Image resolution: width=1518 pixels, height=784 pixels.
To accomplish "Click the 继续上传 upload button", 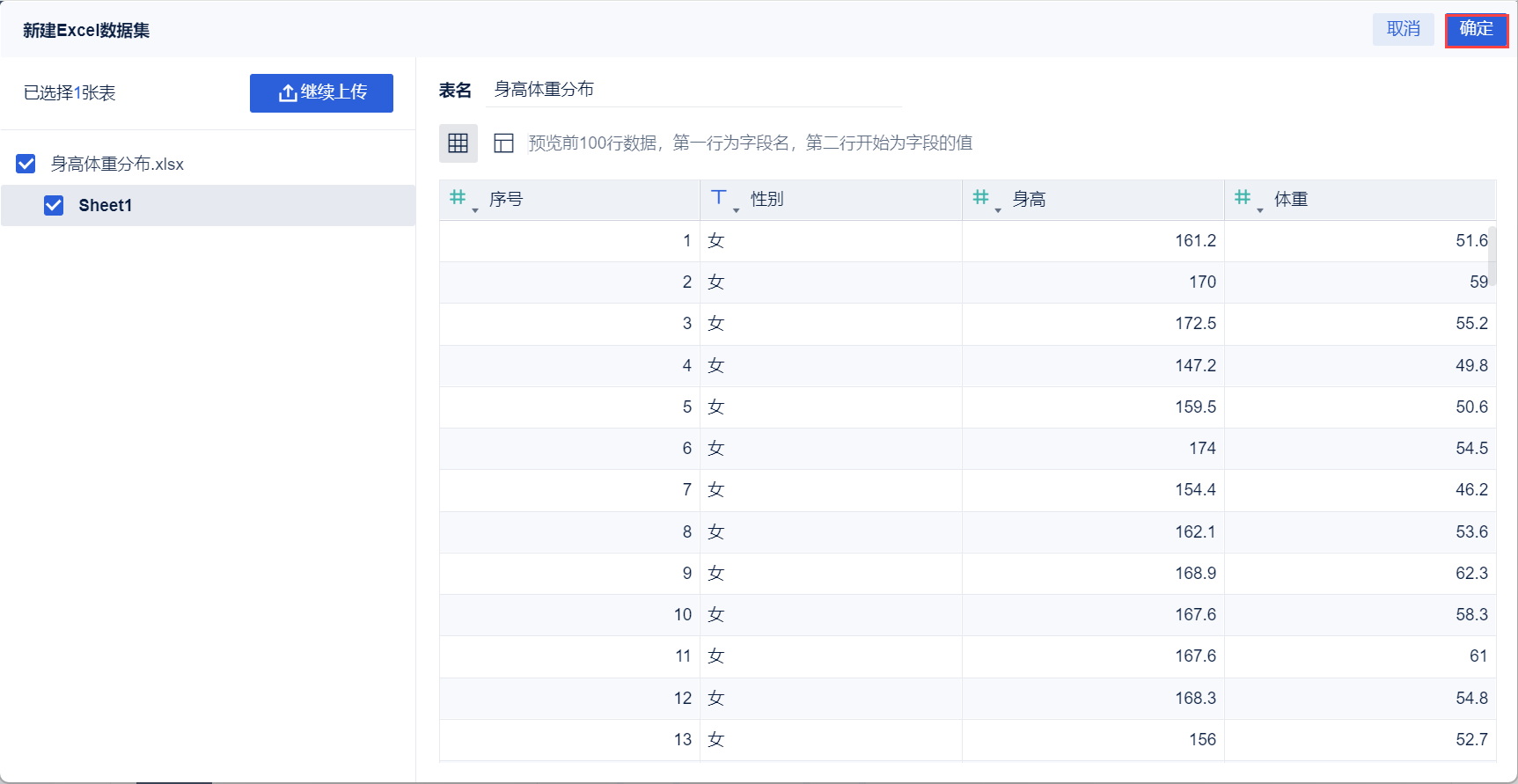I will pos(321,93).
